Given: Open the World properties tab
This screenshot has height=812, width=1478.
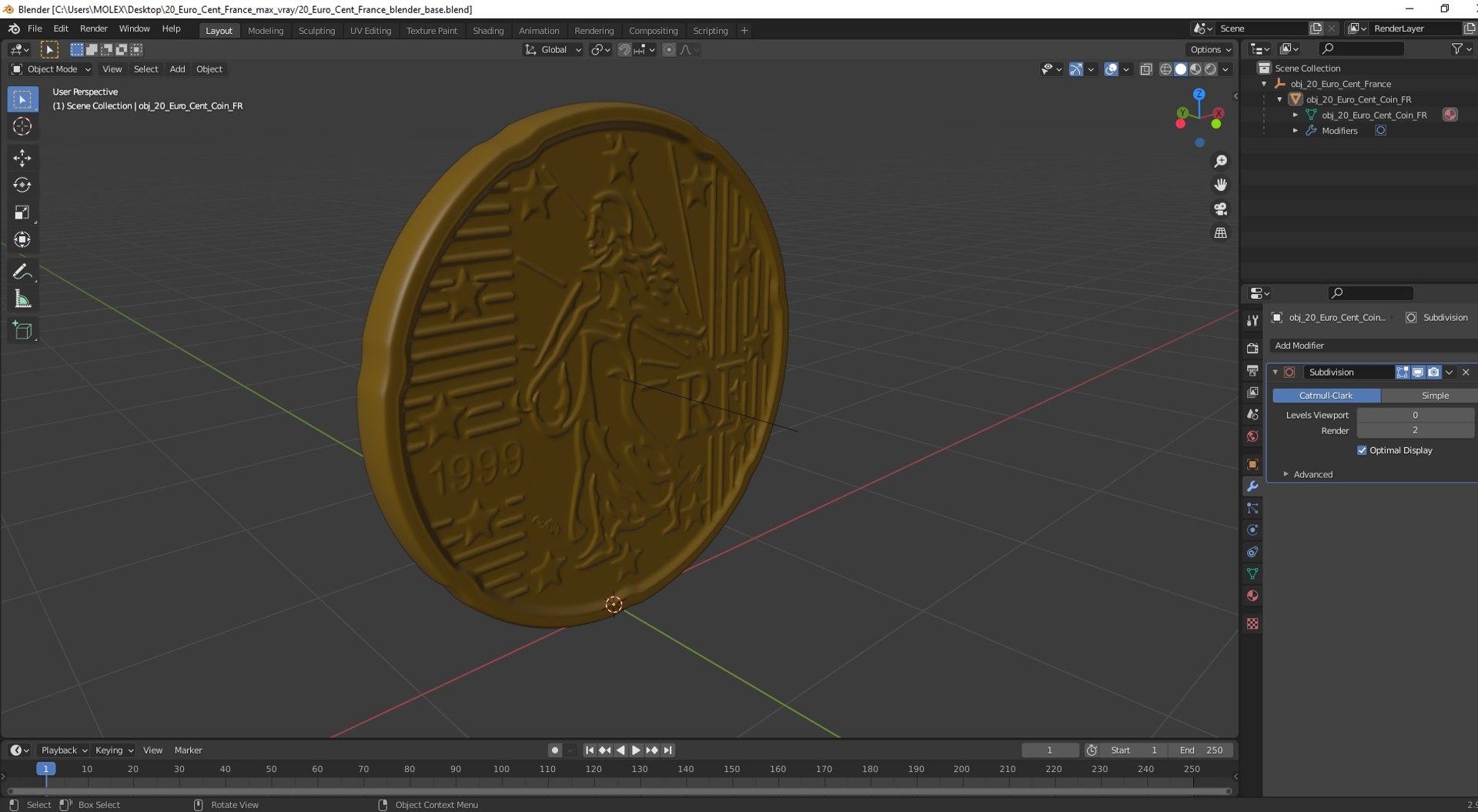Looking at the screenshot, I should click(1252, 436).
